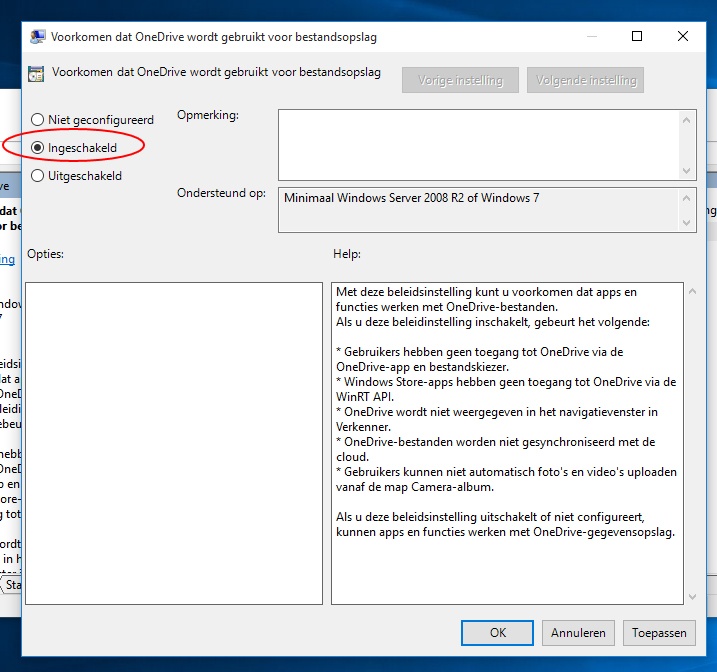Maximize the policy settings window
The image size is (717, 672).
pos(637,36)
